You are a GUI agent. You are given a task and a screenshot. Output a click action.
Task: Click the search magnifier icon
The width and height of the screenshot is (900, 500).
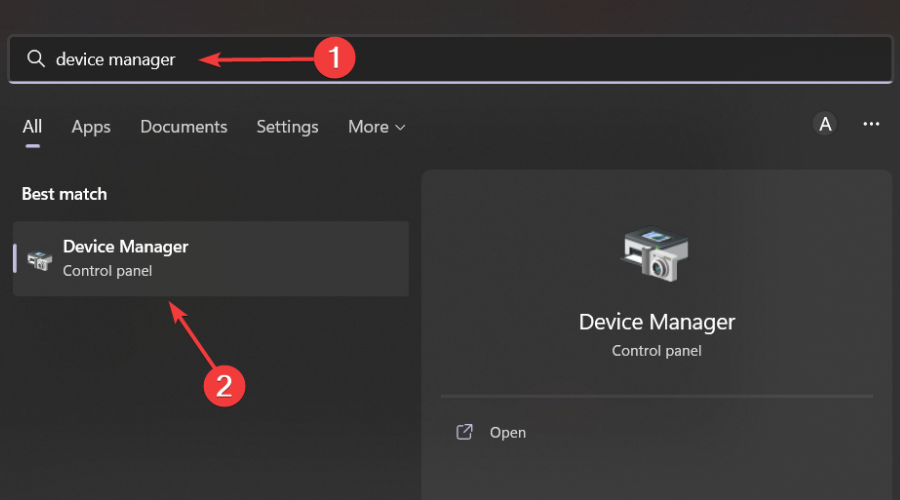pos(36,59)
